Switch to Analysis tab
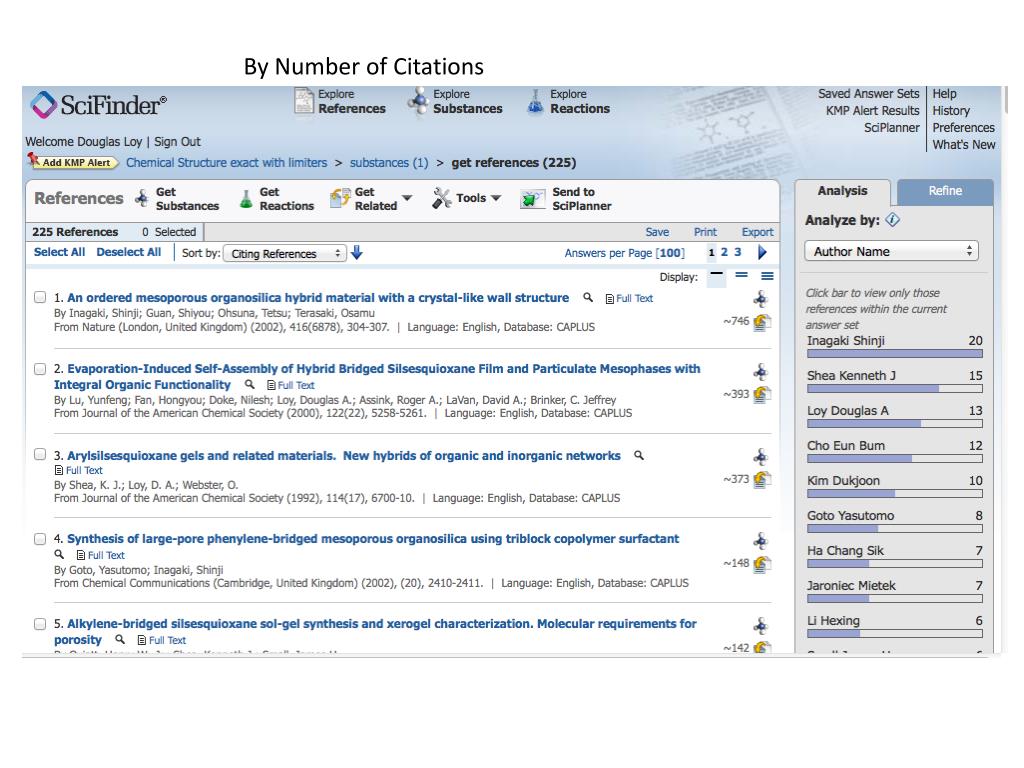The width and height of the screenshot is (1024, 768). tap(842, 191)
